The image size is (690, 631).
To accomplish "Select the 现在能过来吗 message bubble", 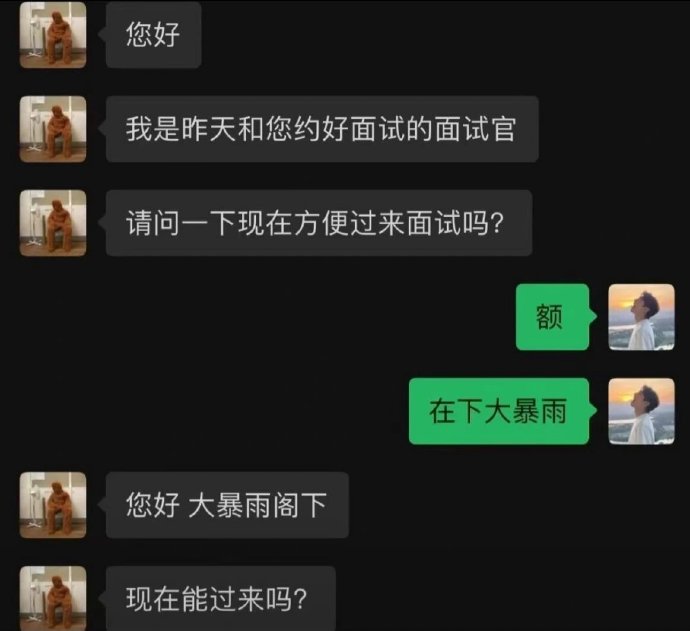I will [x=220, y=598].
